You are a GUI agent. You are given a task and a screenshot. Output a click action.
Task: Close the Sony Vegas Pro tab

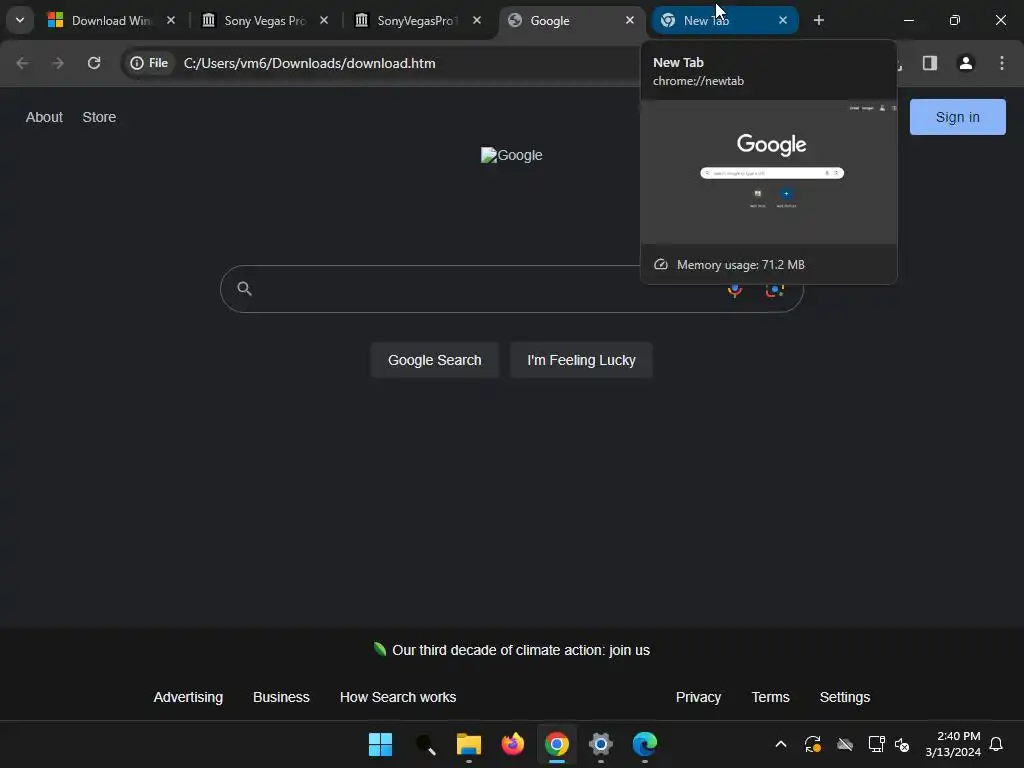click(x=324, y=20)
